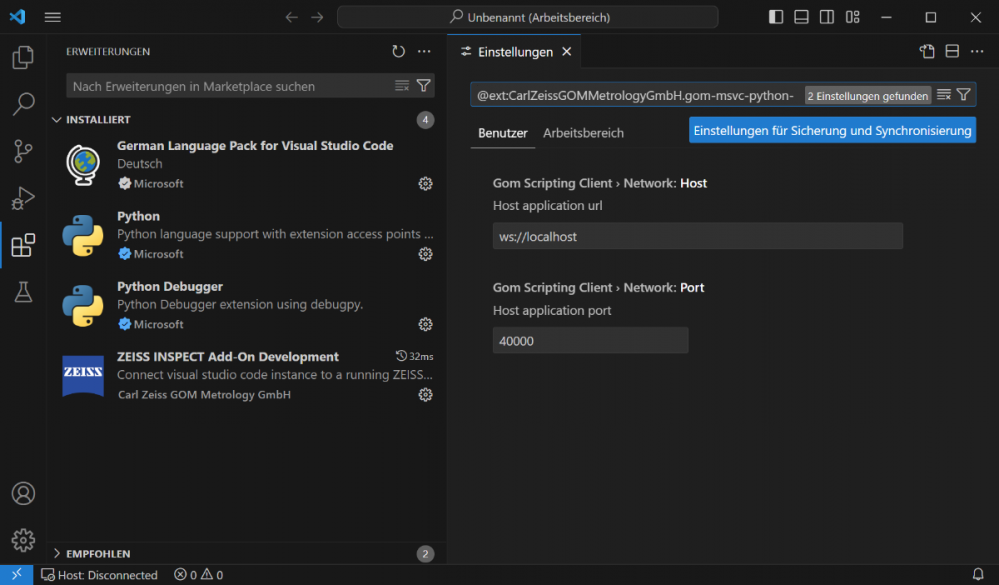Screen dimensions: 999x585
Task: Open extensions view more actions menu
Action: pyautogui.click(x=424, y=52)
